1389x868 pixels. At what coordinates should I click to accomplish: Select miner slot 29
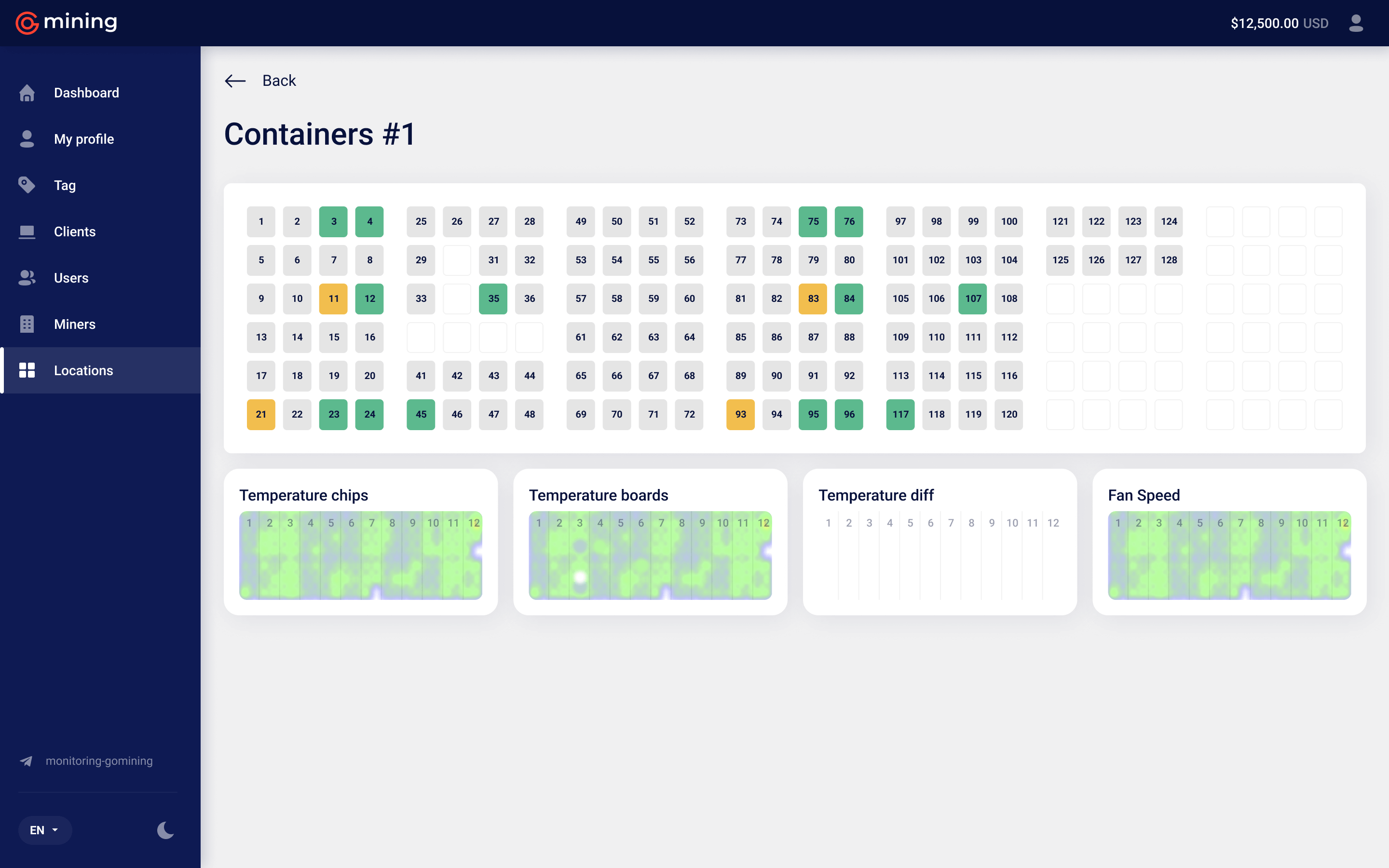point(421,260)
